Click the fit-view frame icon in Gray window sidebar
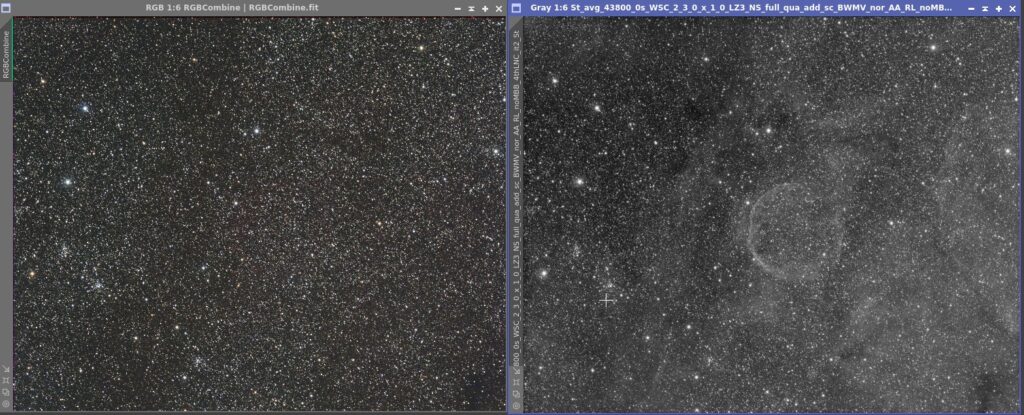Image resolution: width=1024 pixels, height=415 pixels. 517,382
